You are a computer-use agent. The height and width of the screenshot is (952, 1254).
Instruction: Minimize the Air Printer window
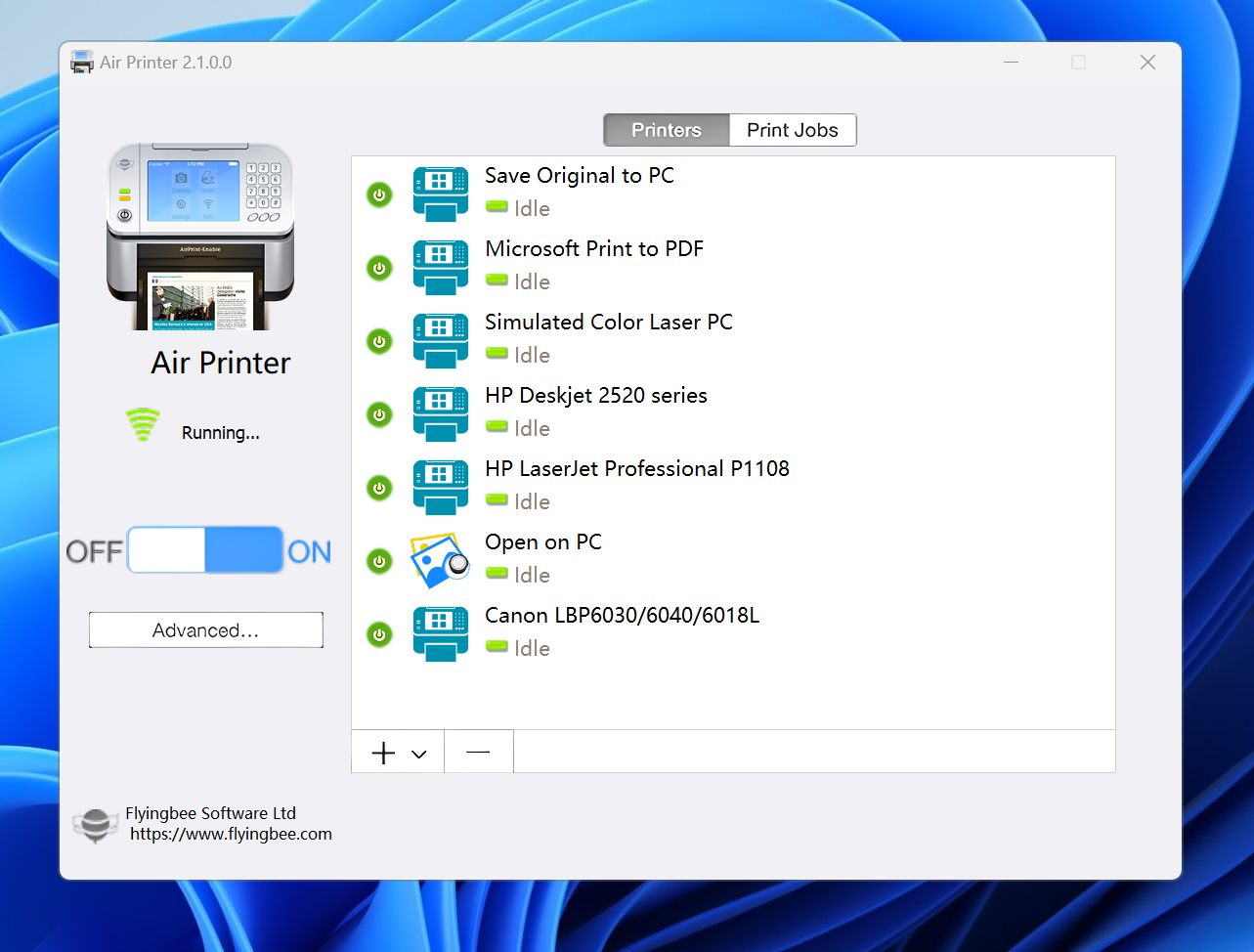point(1012,63)
